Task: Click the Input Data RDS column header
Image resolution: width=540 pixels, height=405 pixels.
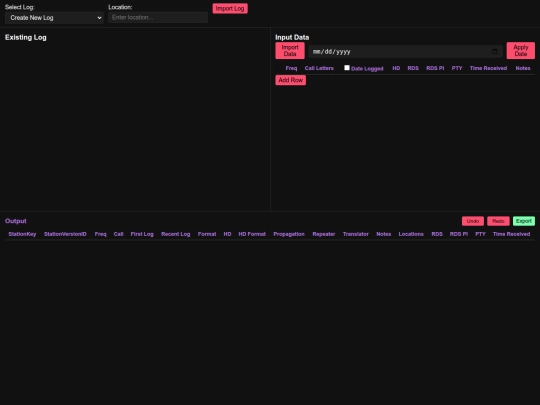Action: click(x=413, y=68)
